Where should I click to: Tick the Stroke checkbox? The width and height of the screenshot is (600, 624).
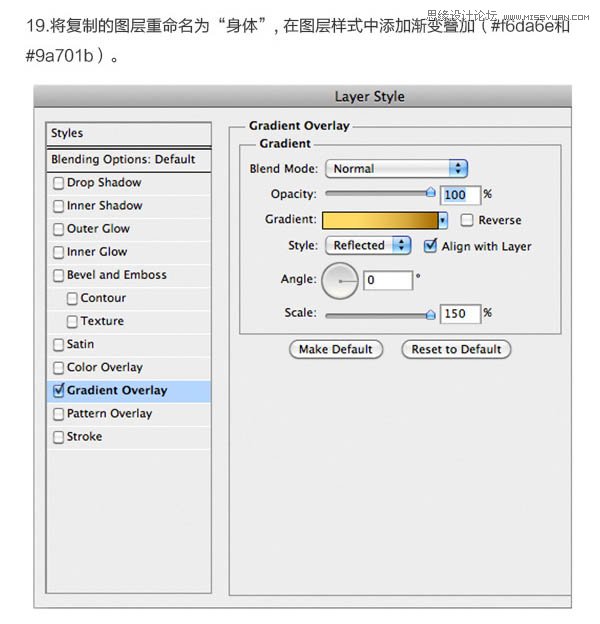click(x=58, y=437)
